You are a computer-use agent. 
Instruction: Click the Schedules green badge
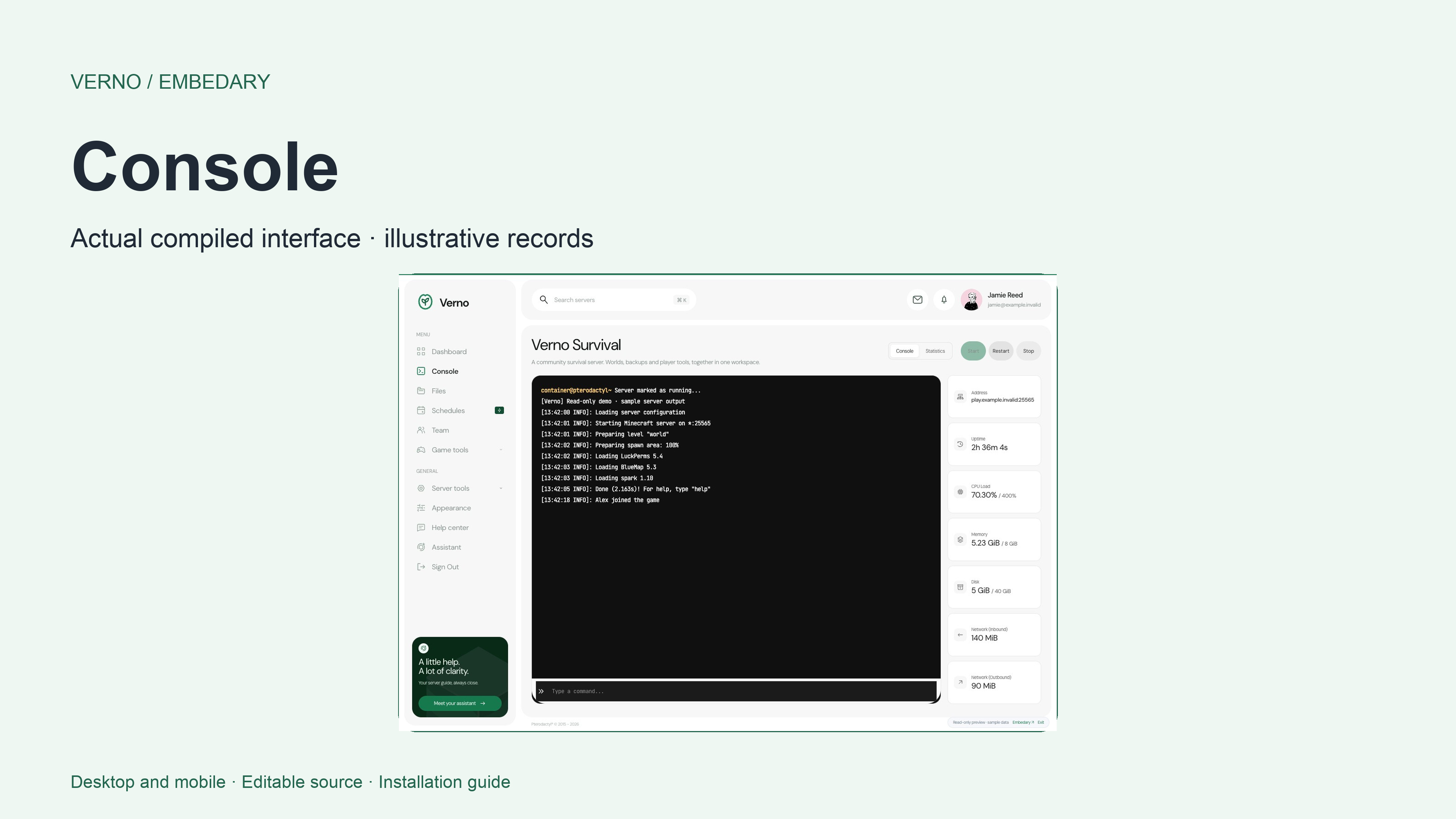(499, 410)
